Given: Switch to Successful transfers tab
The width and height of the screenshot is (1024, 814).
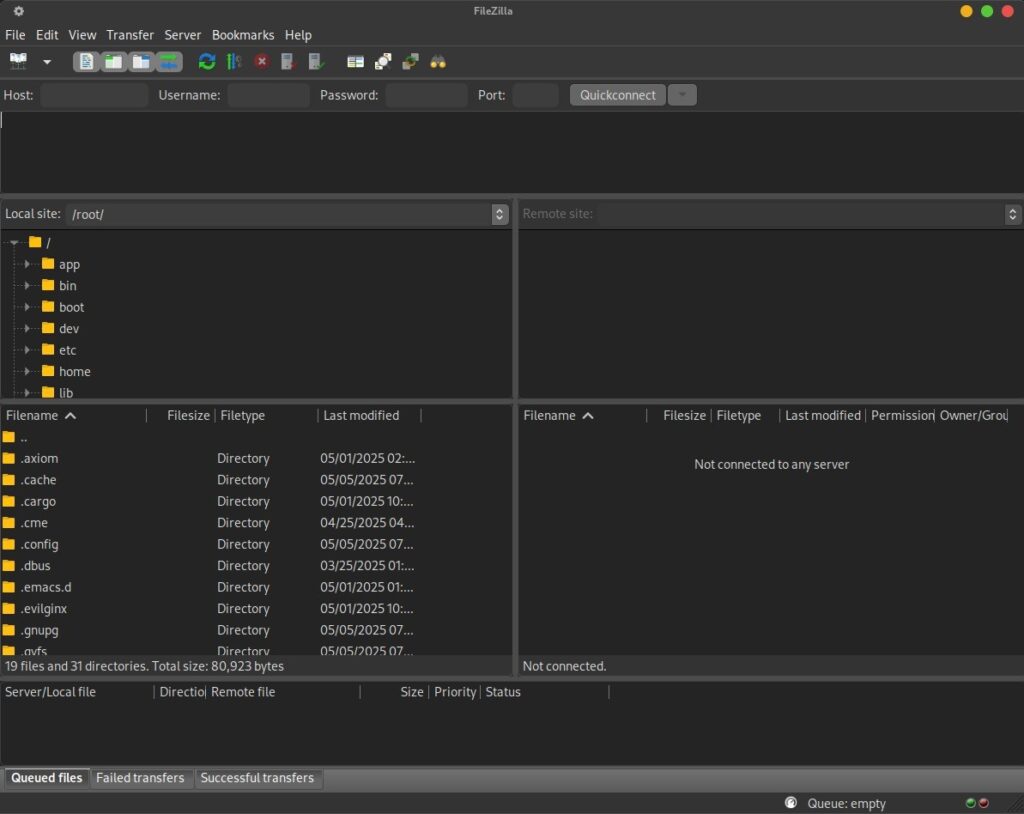Looking at the screenshot, I should (x=257, y=777).
